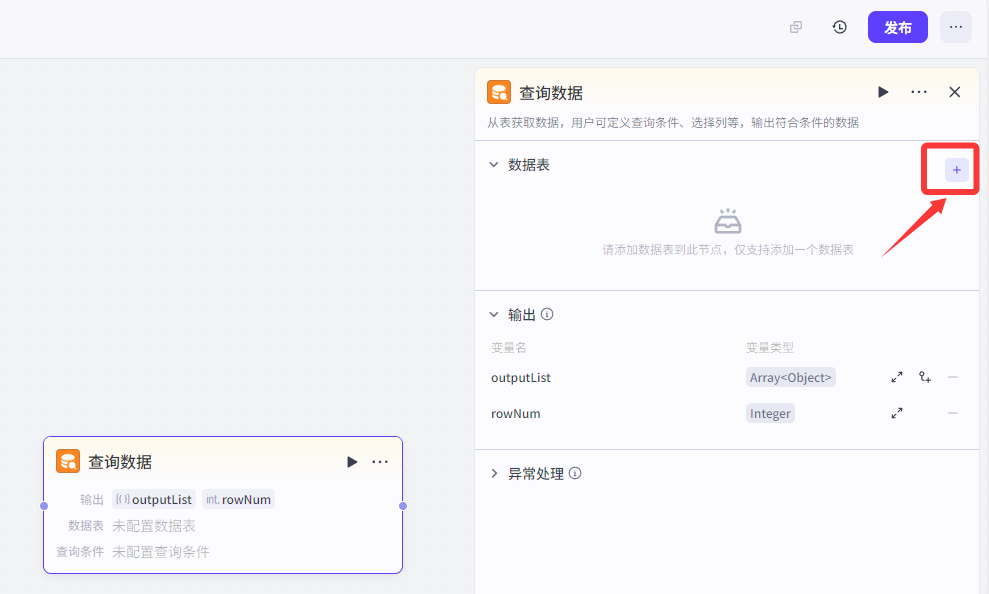Remove the rowNum output with the minus icon
Screen dimensions: 989x594
click(953, 413)
